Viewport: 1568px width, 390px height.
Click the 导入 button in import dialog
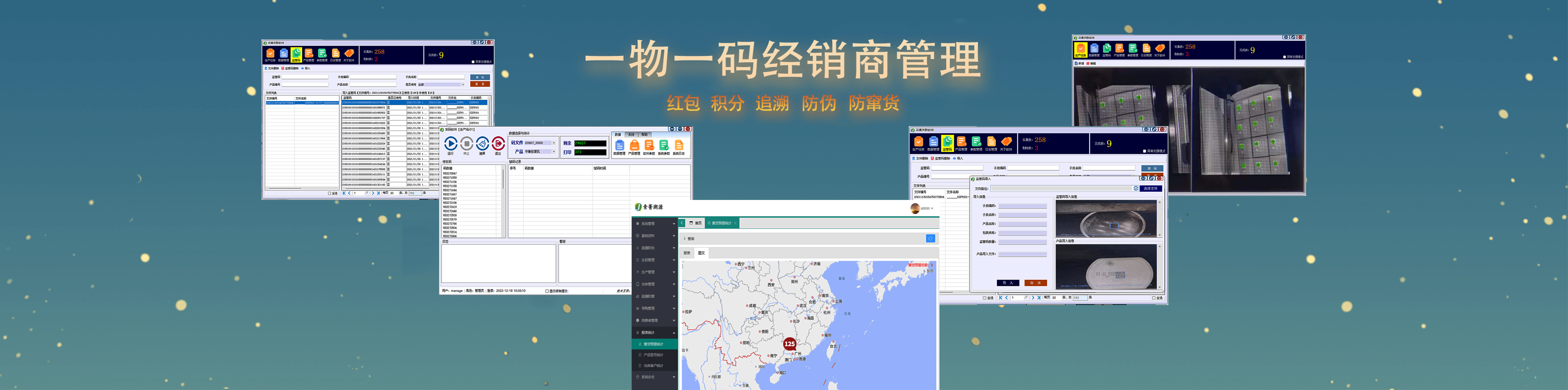click(x=1007, y=283)
